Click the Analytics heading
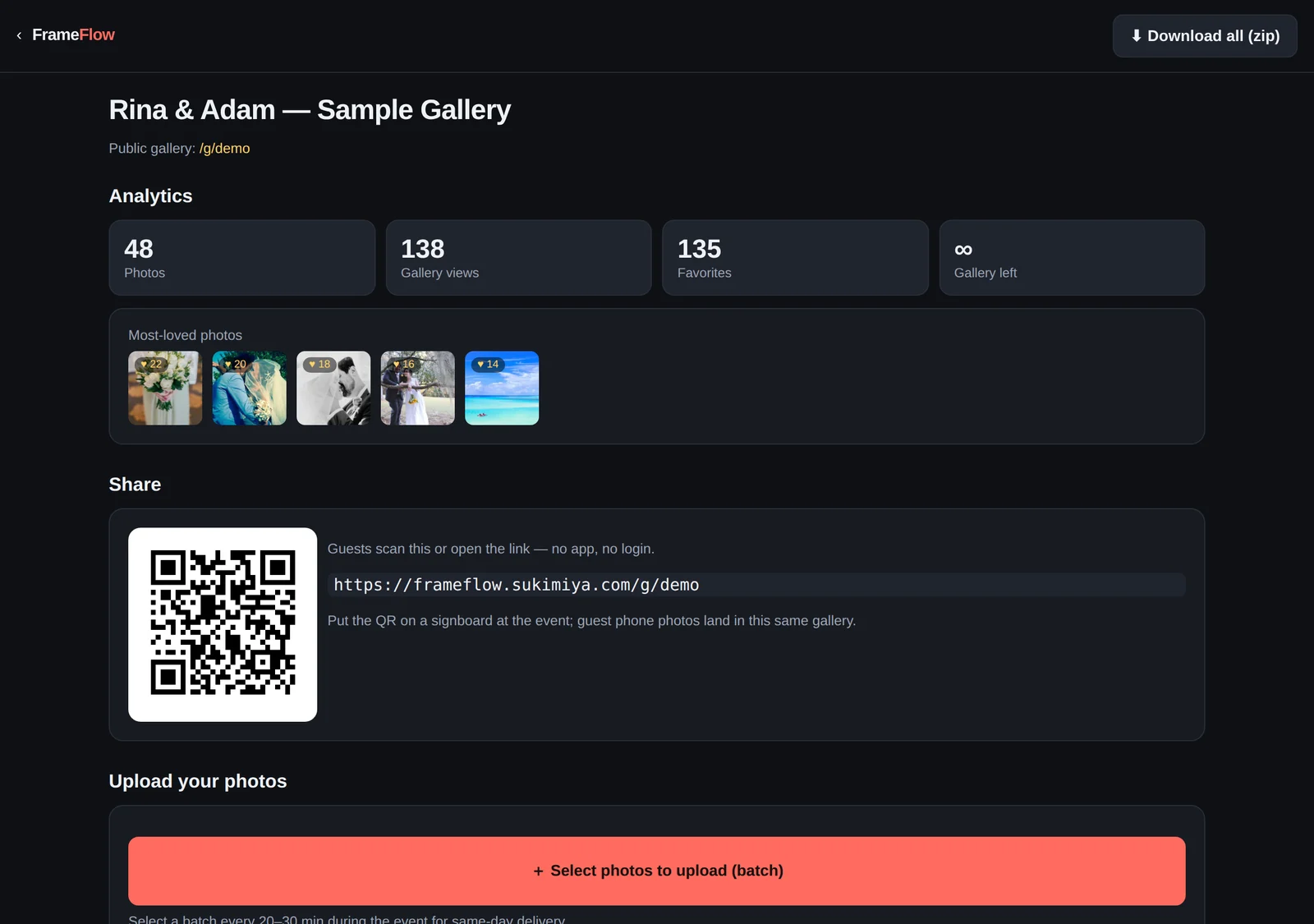The width and height of the screenshot is (1314, 924). coord(151,196)
